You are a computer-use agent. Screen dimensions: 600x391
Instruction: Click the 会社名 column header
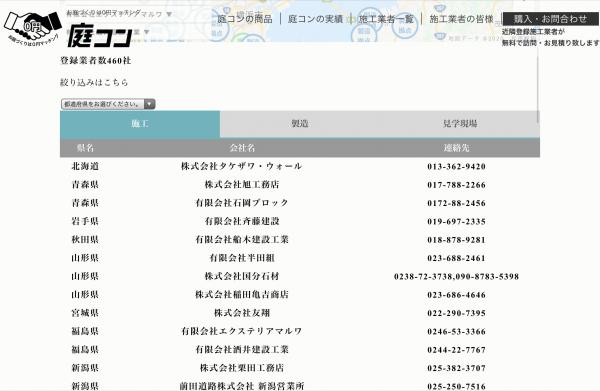click(242, 148)
